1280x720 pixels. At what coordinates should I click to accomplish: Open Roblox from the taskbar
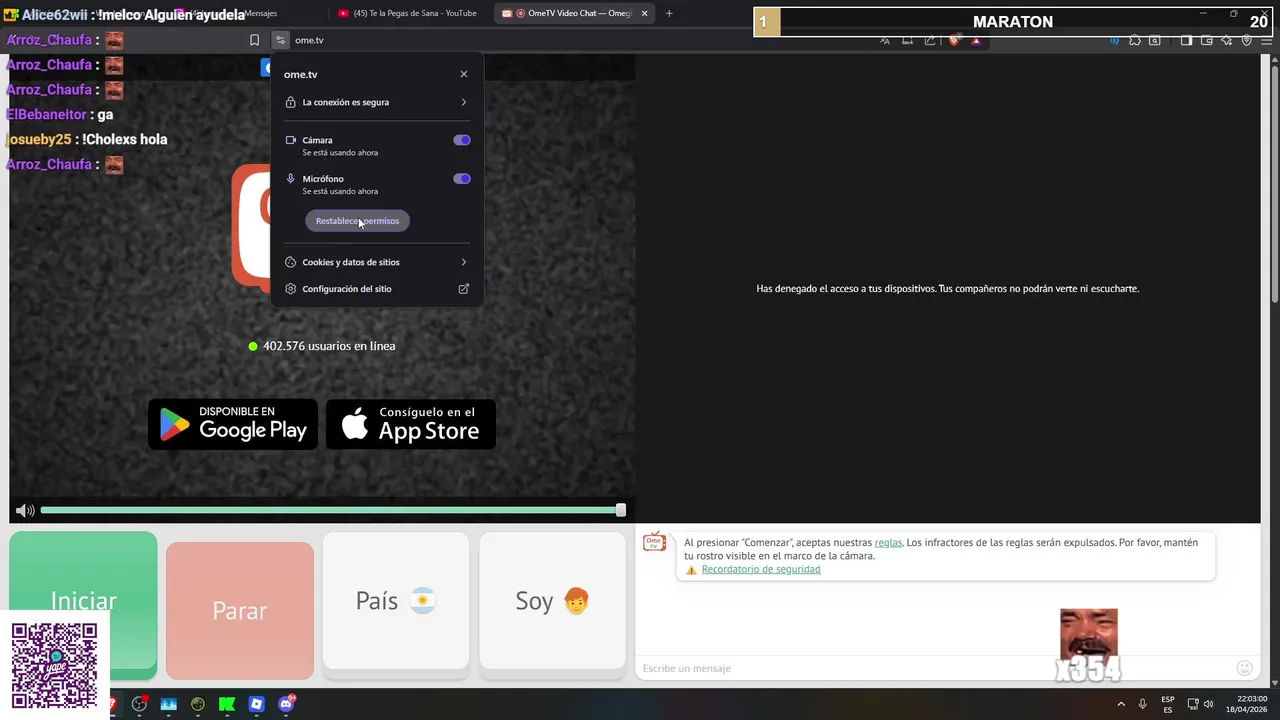(x=256, y=704)
